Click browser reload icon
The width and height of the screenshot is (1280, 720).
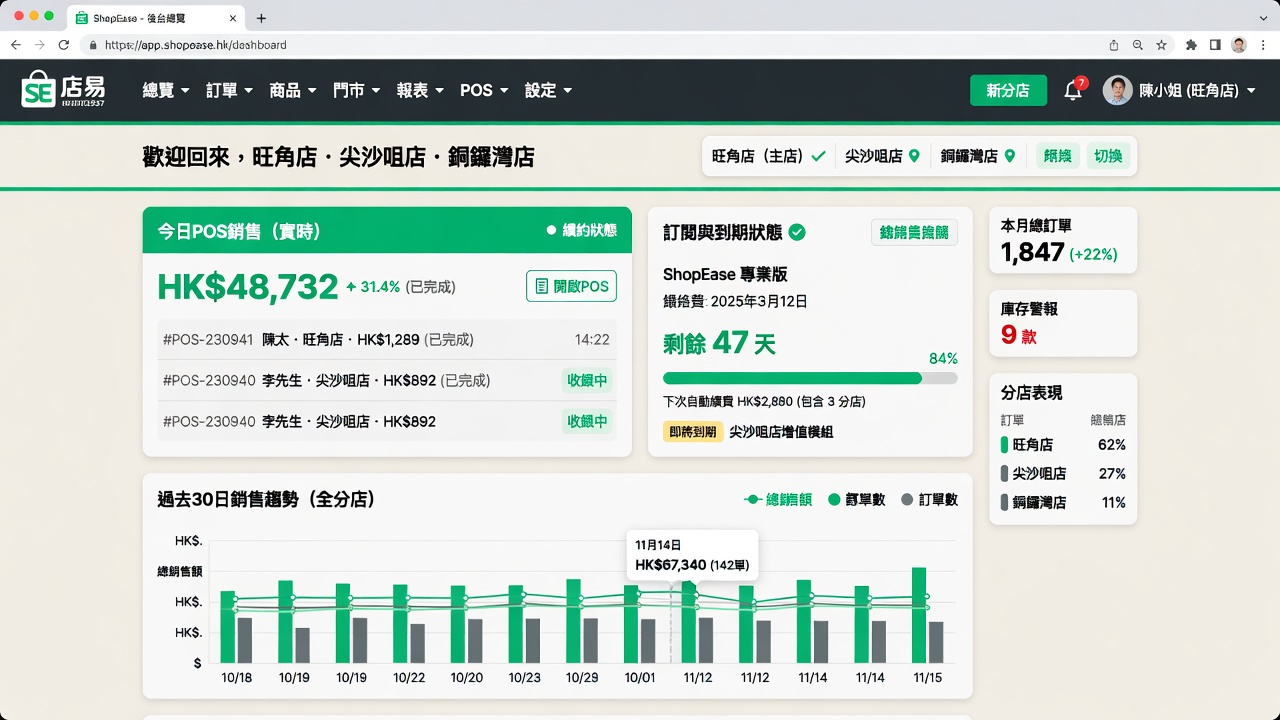tap(64, 45)
